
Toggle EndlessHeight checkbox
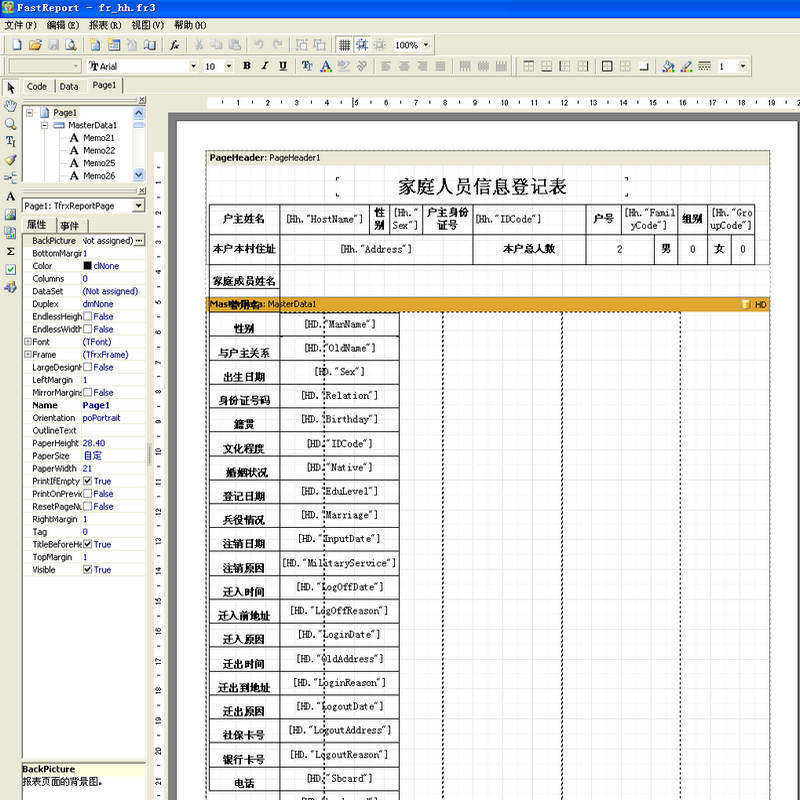[x=87, y=316]
